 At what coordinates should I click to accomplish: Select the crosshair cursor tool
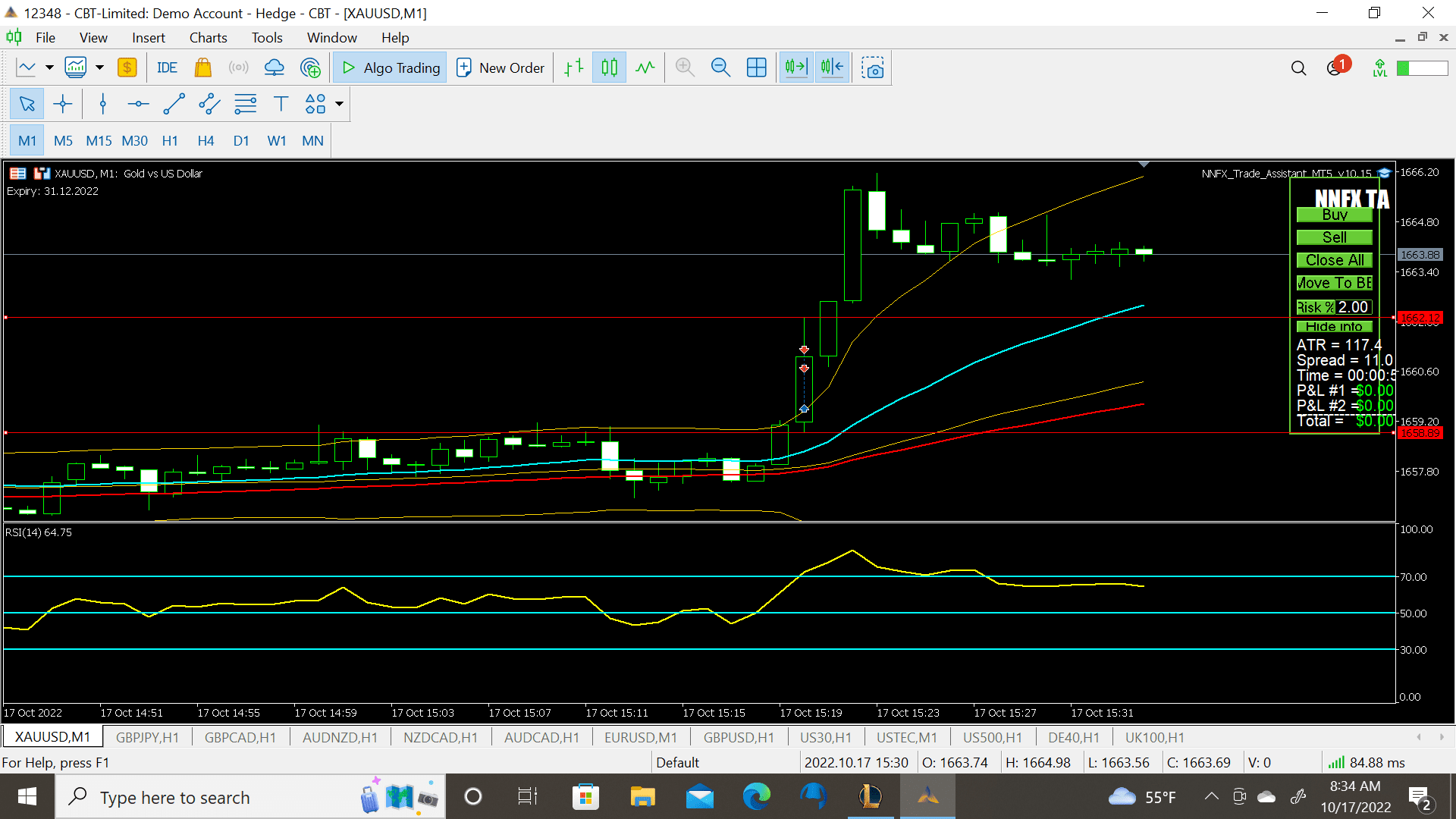click(x=63, y=104)
